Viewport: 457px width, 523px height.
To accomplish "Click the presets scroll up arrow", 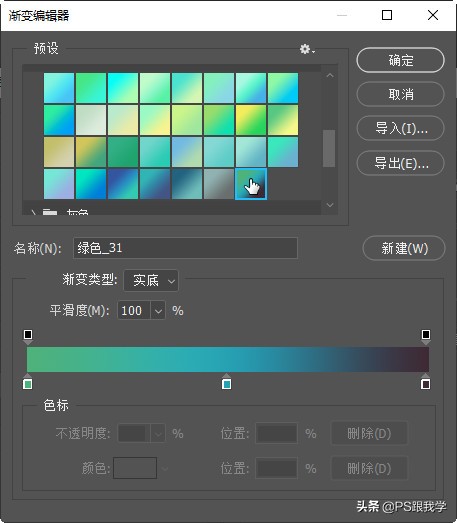I will 330,75.
